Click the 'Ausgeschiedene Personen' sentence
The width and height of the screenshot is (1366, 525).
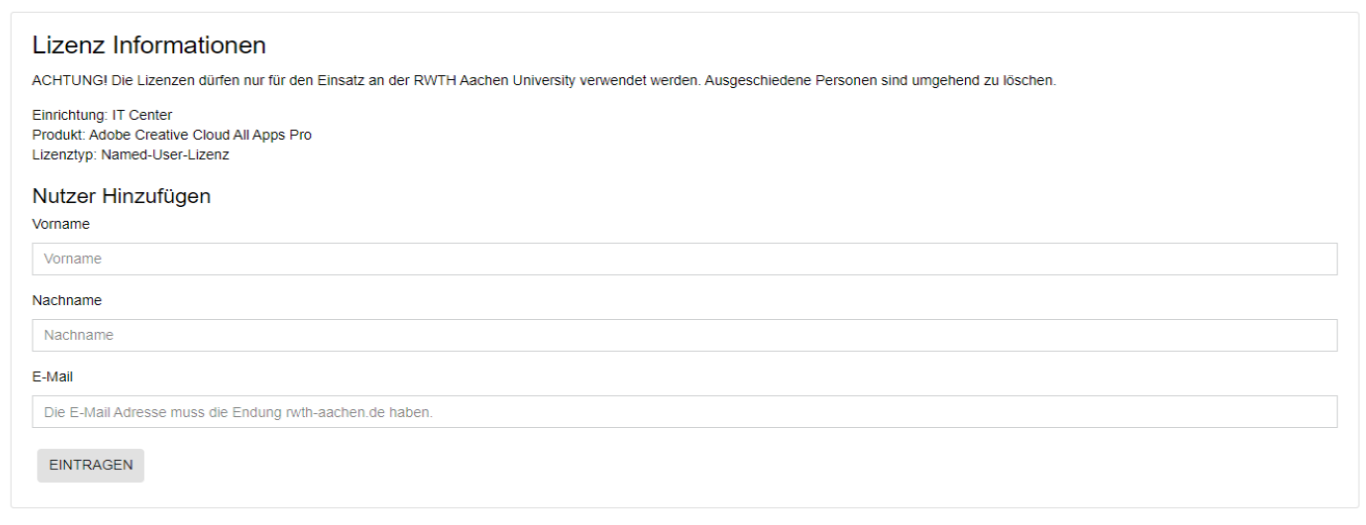(x=880, y=80)
